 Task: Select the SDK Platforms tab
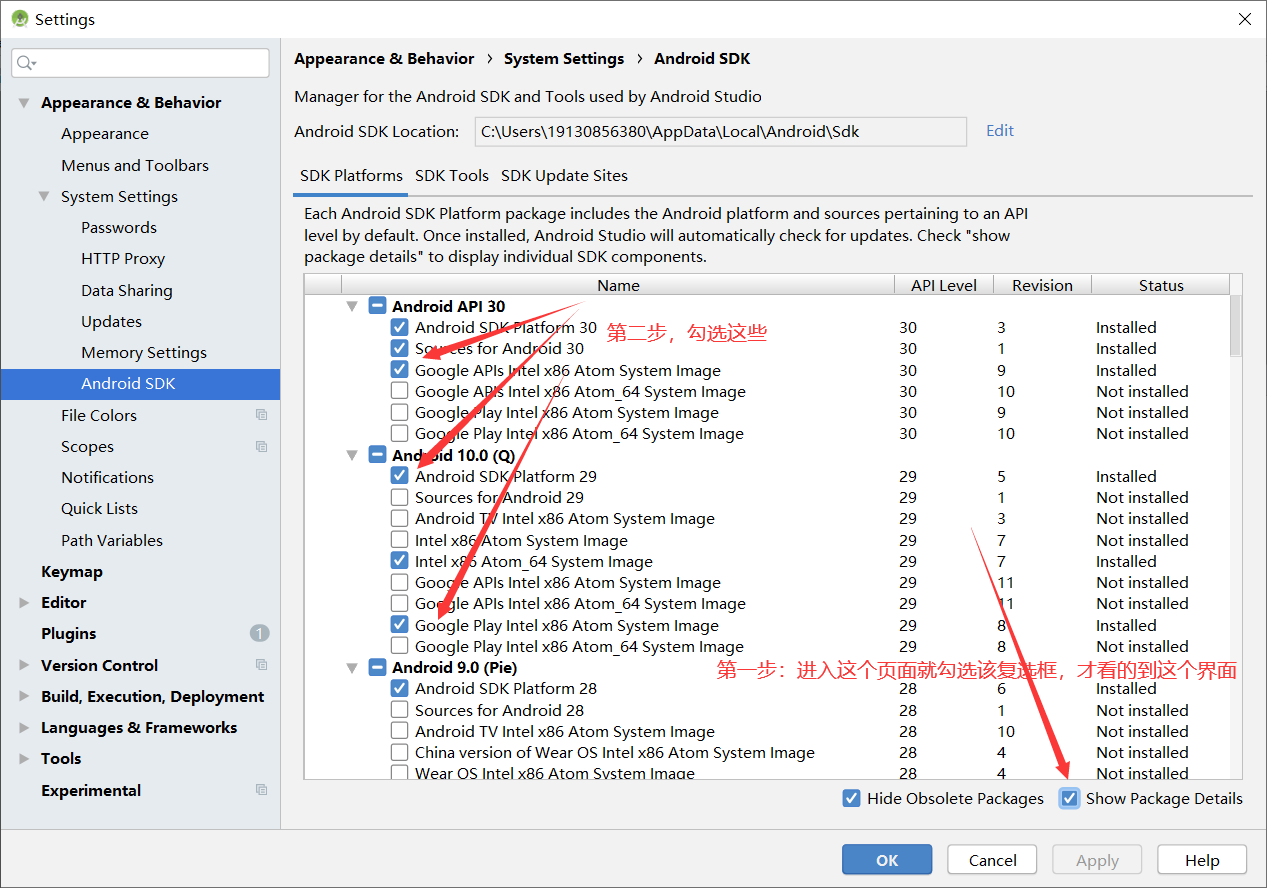pos(351,175)
